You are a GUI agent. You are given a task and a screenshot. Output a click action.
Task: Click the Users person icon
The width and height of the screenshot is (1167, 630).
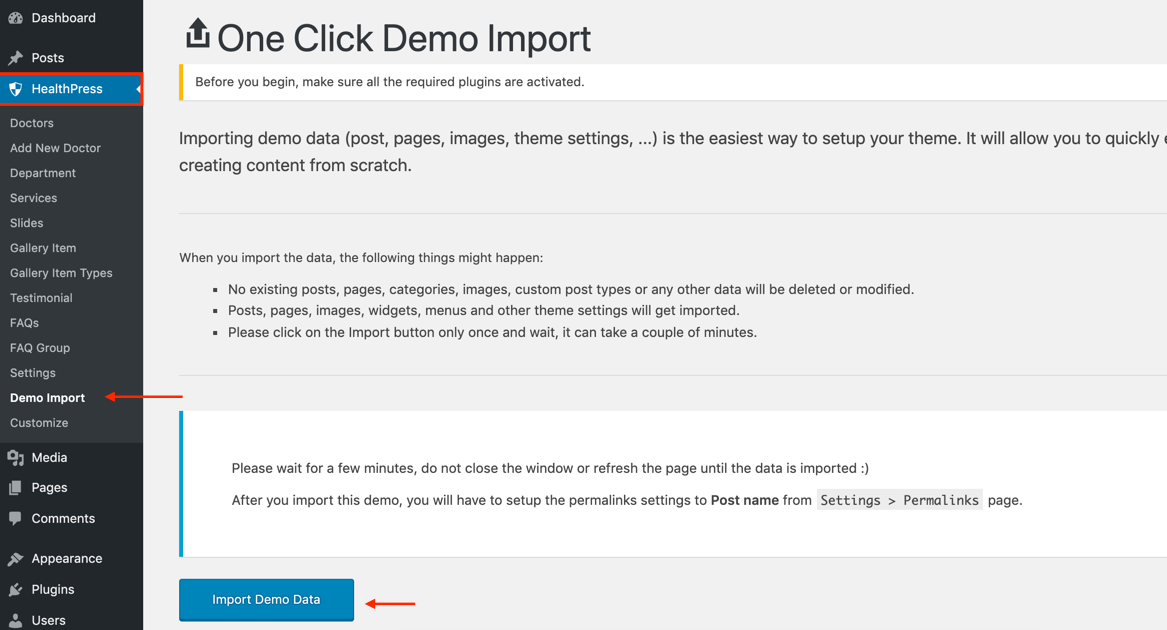[16, 620]
